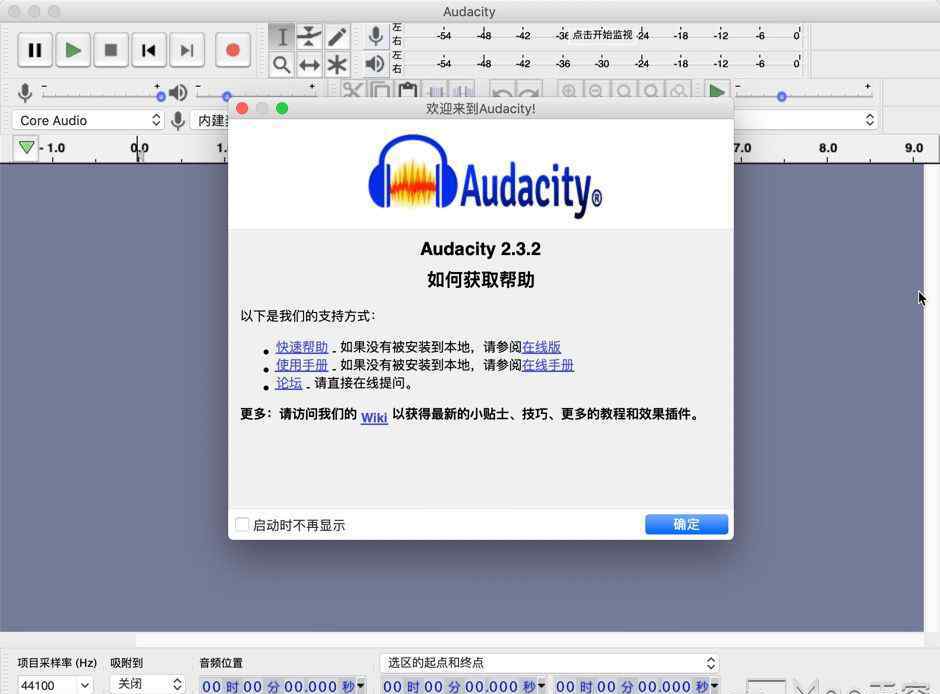Viewport: 940px width, 694px height.
Task: Open the 音频位置 time format arrow
Action: click(x=361, y=685)
